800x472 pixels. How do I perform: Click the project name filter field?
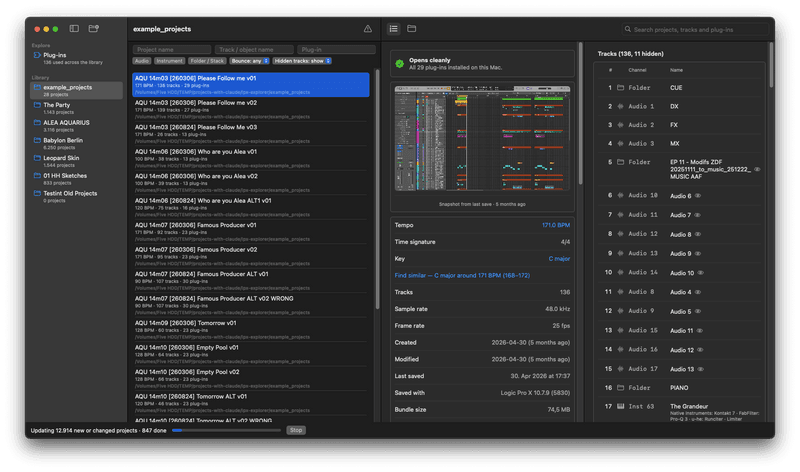coord(172,49)
